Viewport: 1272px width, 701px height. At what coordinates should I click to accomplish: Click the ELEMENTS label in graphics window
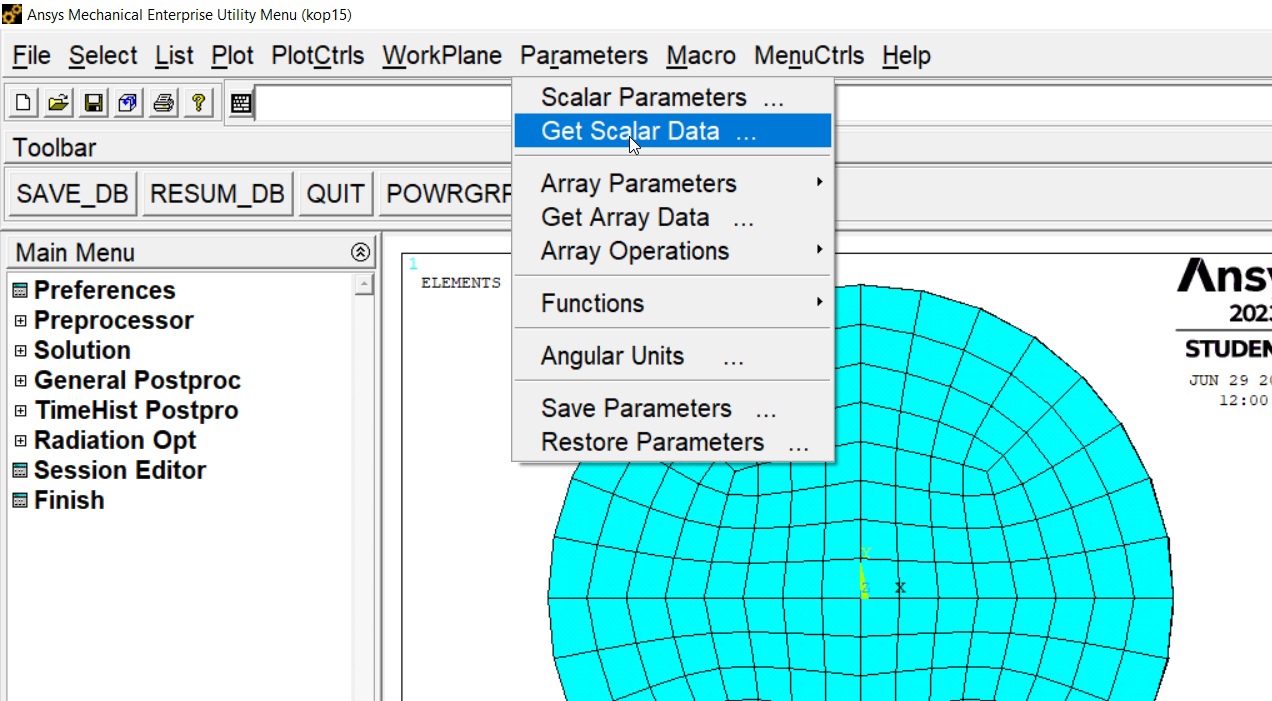tap(461, 283)
